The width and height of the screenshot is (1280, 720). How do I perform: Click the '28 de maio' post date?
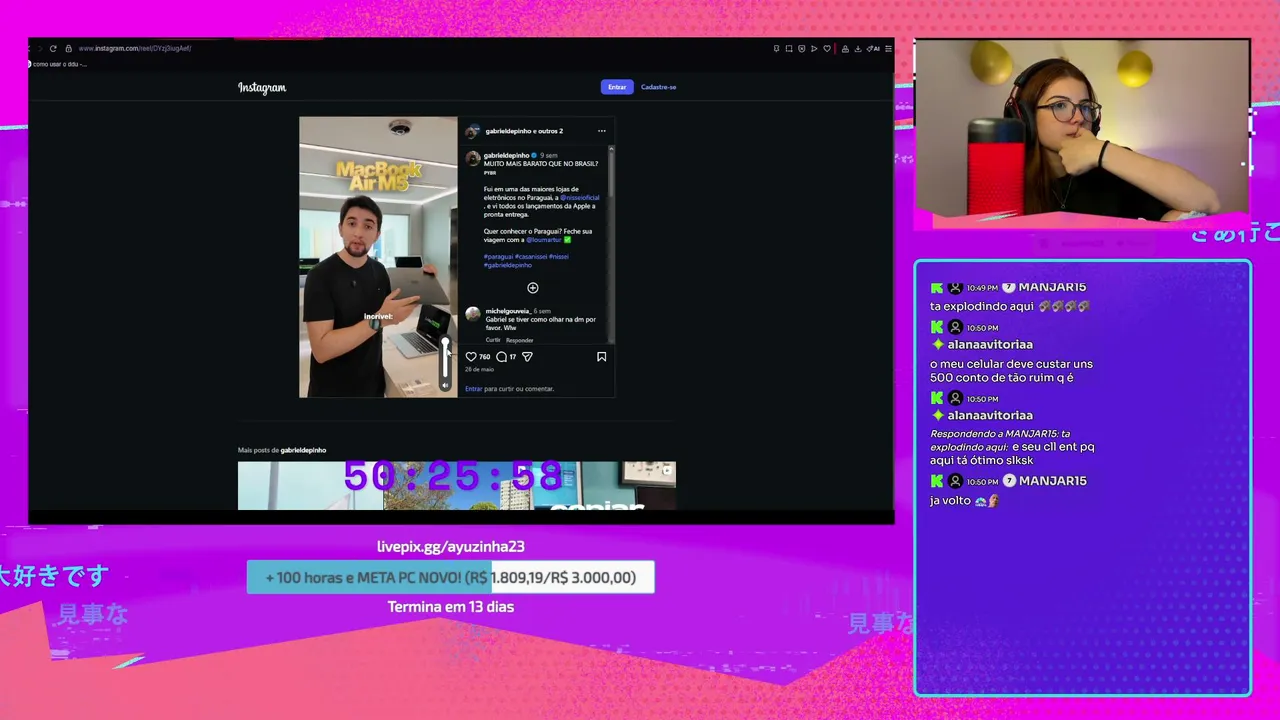(480, 370)
